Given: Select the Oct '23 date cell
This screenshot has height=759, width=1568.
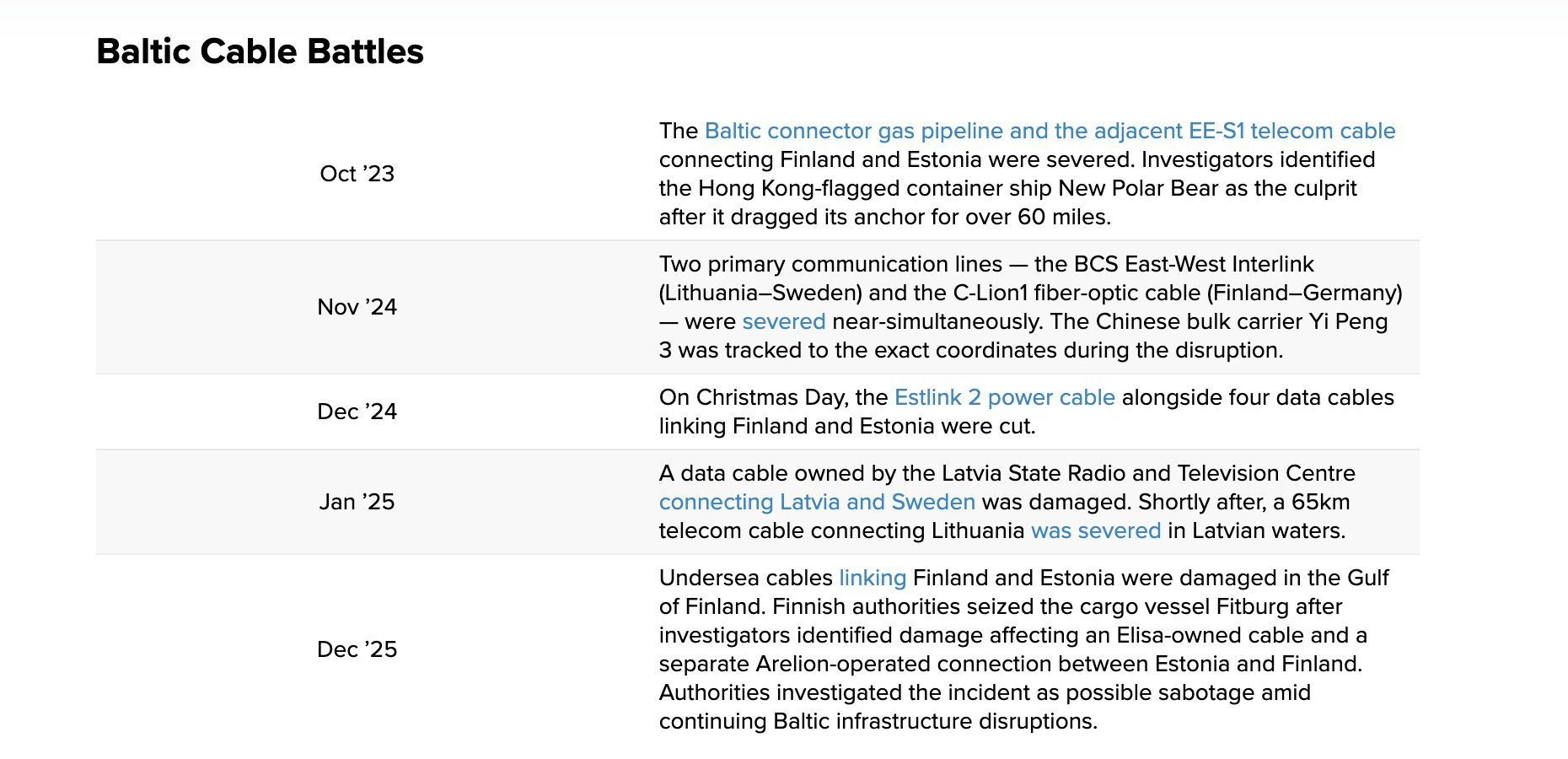Looking at the screenshot, I should point(357,174).
